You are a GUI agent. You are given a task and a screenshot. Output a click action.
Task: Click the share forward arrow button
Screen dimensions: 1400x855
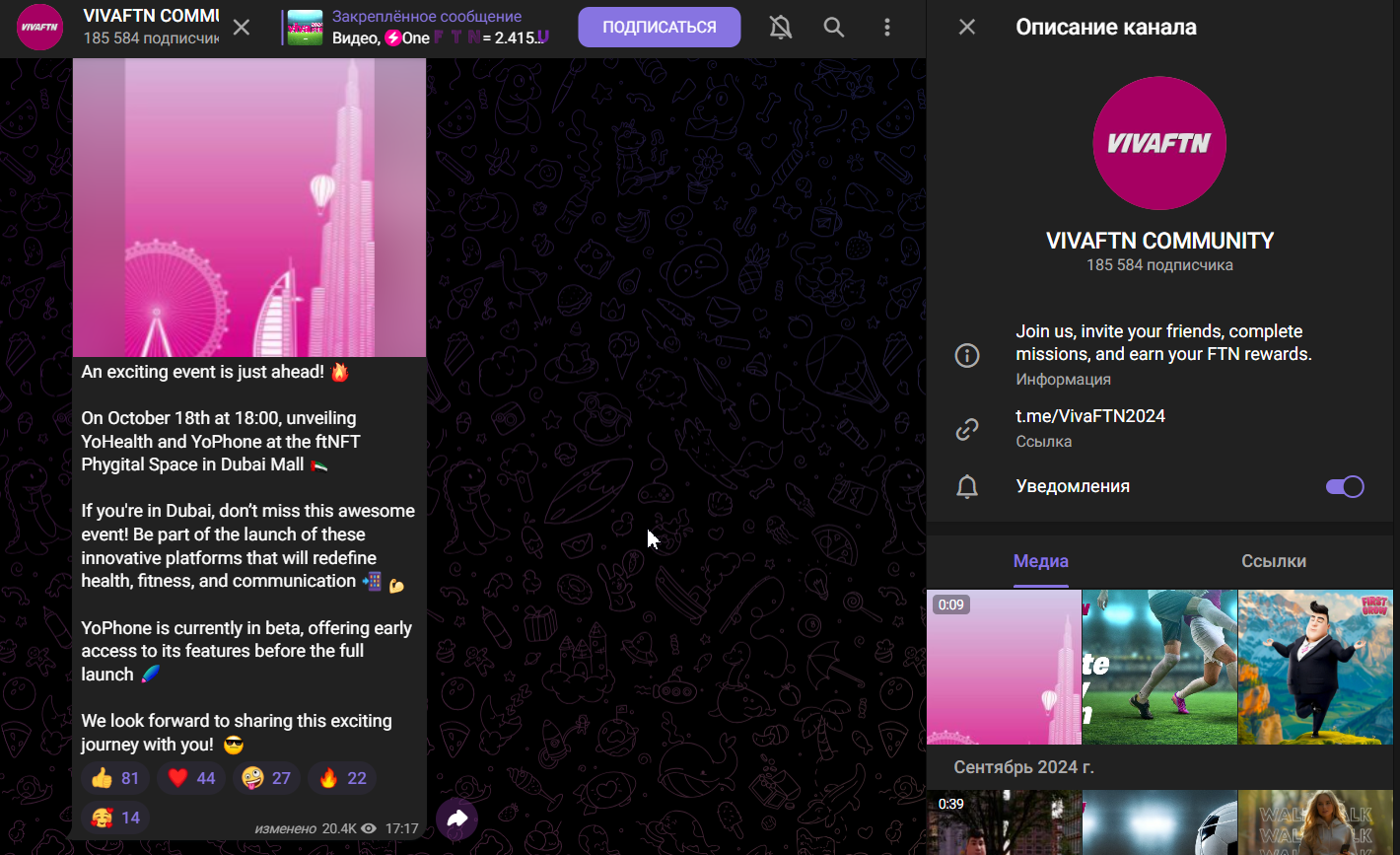457,819
